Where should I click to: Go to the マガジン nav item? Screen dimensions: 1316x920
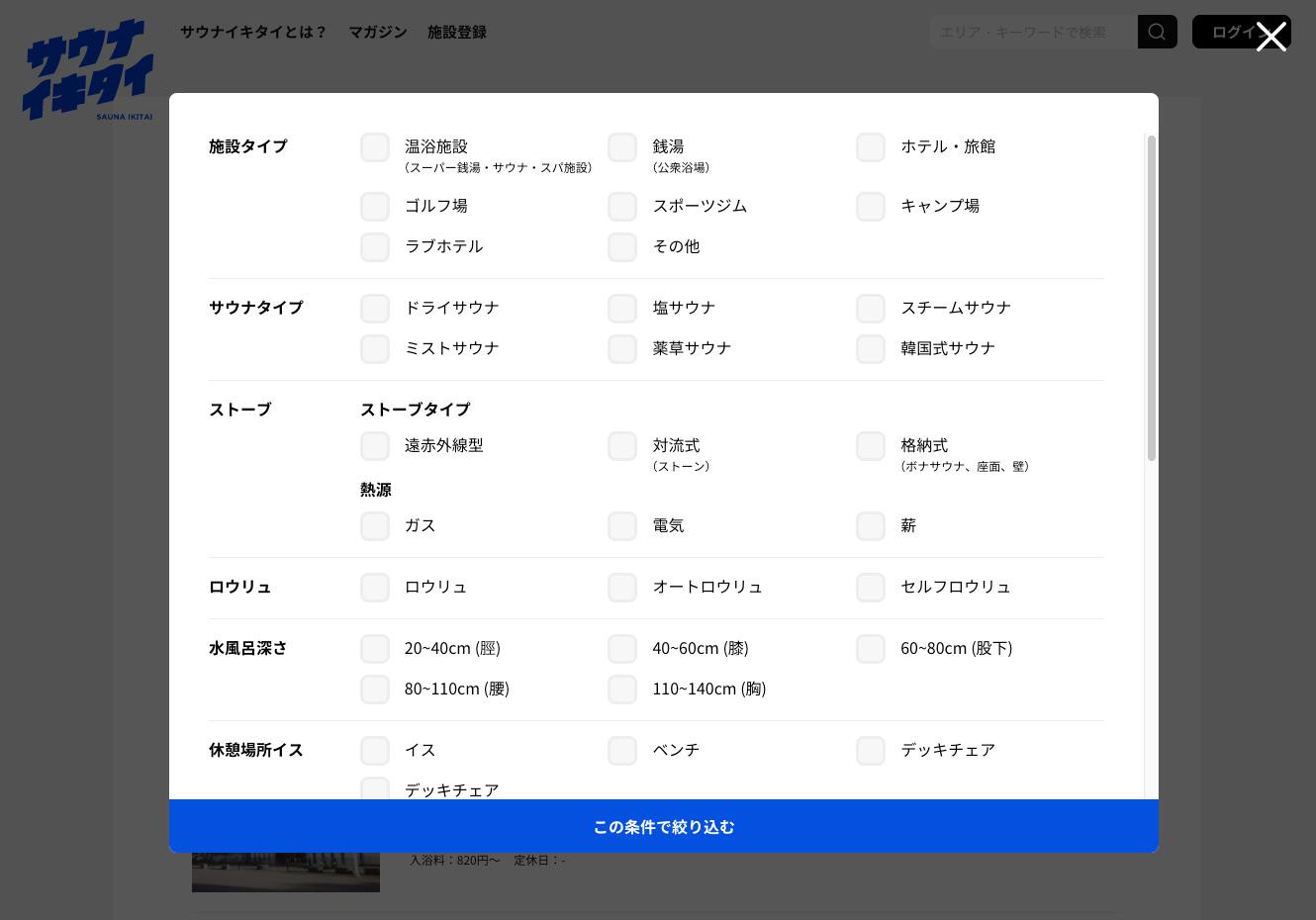378,32
